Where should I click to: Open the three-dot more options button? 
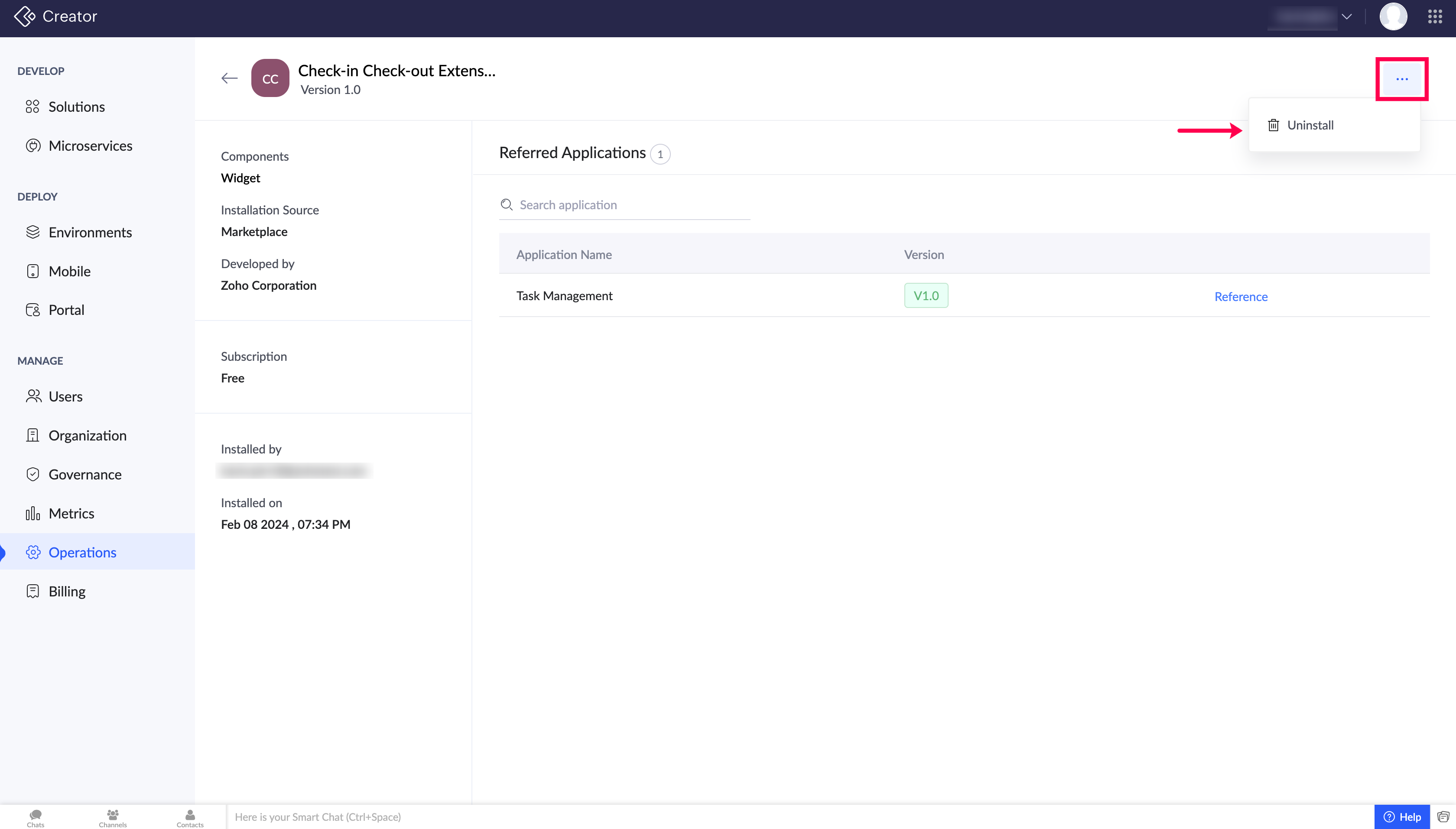tap(1401, 79)
